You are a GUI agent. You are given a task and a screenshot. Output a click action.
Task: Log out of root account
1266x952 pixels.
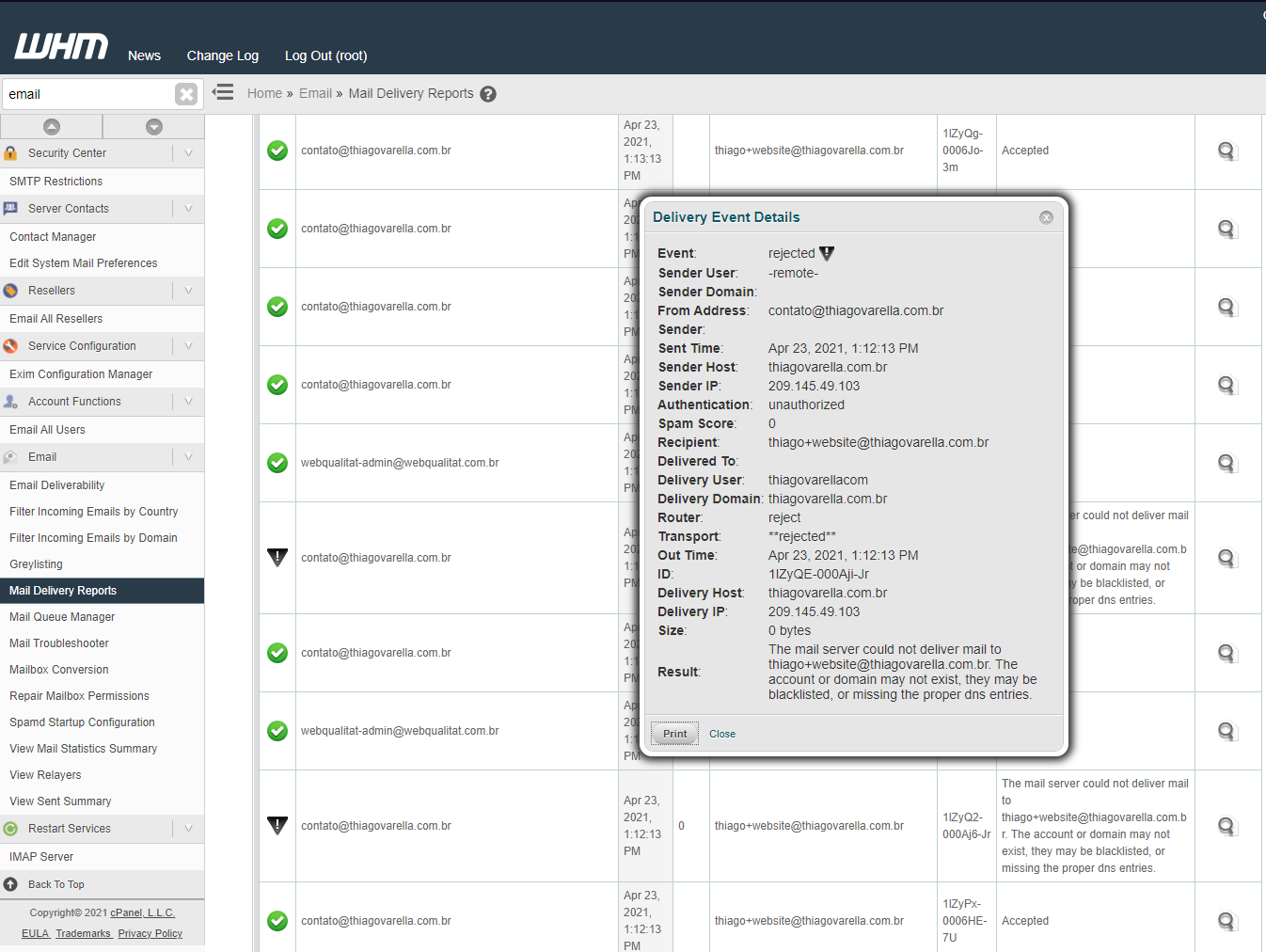325,56
